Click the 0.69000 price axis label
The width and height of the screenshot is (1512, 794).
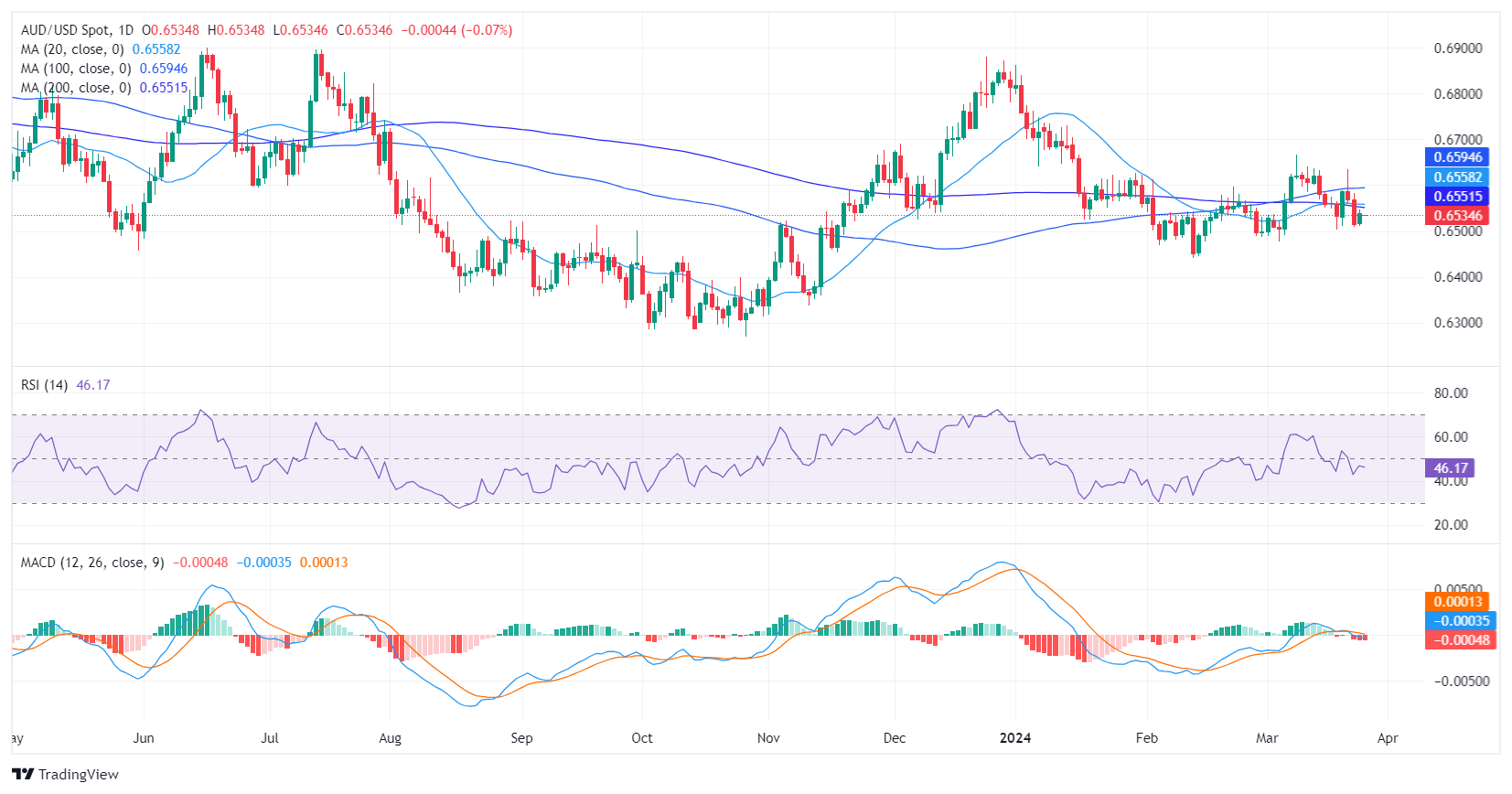[x=1457, y=48]
